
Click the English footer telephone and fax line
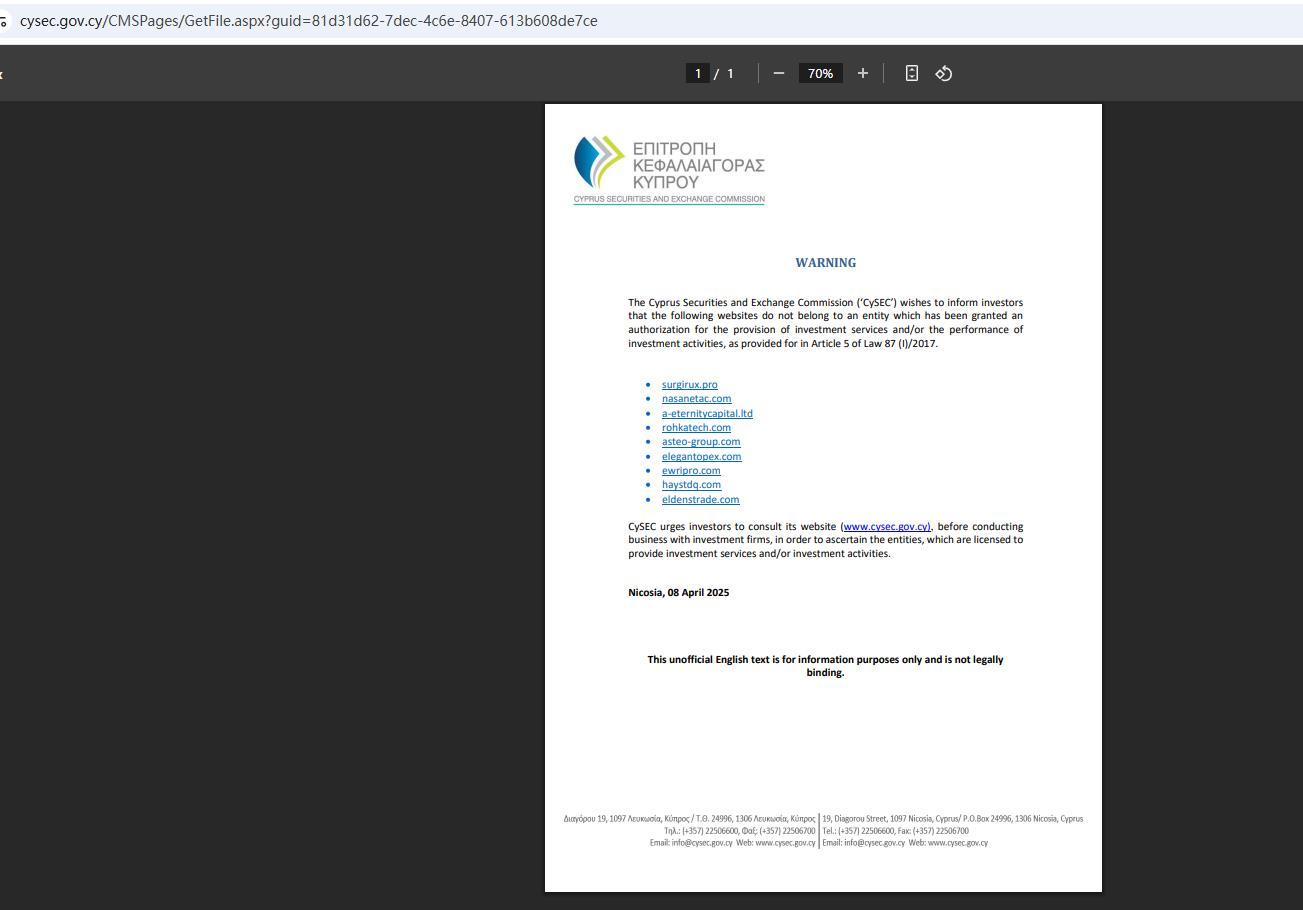coord(895,831)
